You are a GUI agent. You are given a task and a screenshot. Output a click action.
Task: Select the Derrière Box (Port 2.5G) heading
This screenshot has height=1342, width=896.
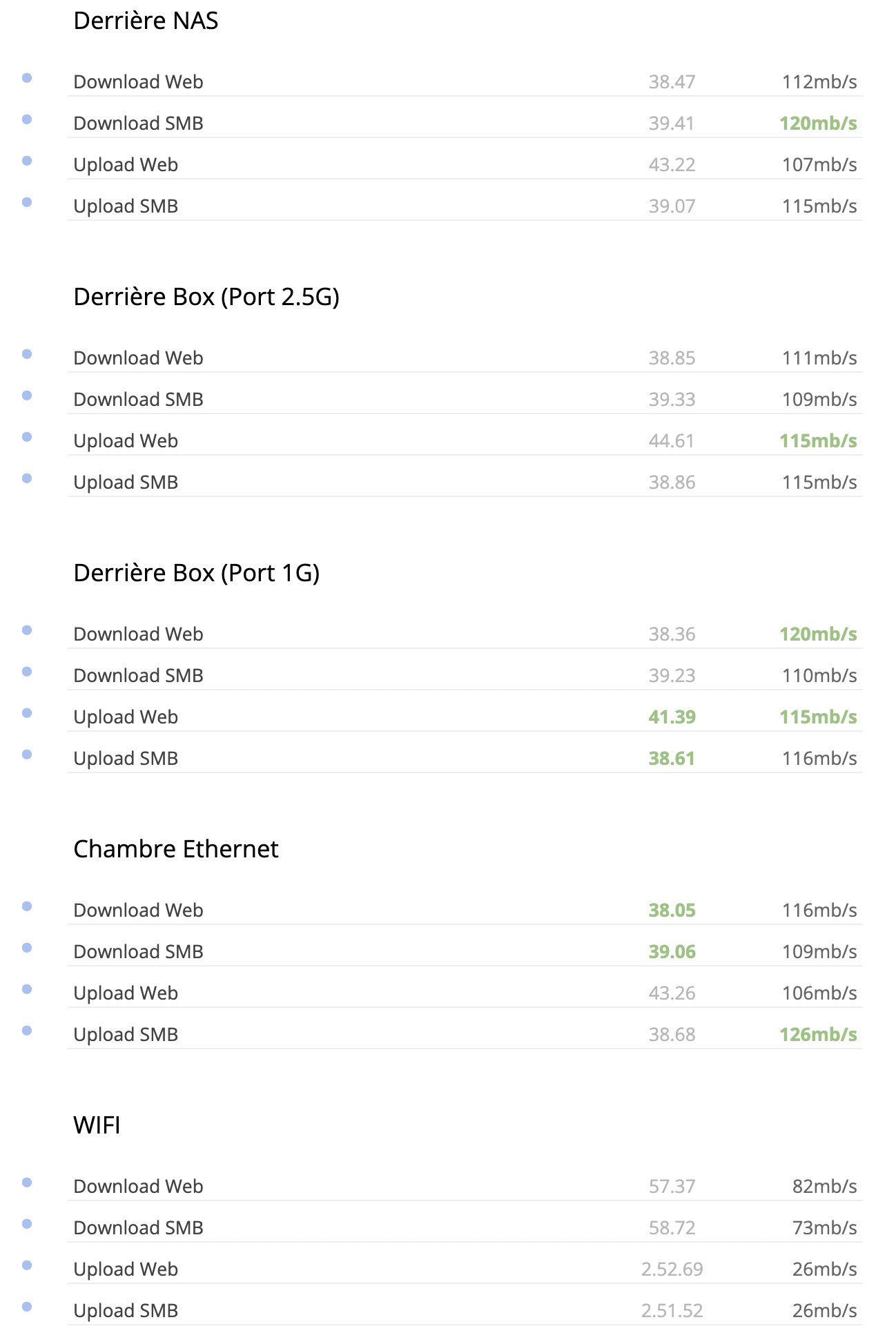pyautogui.click(x=206, y=297)
